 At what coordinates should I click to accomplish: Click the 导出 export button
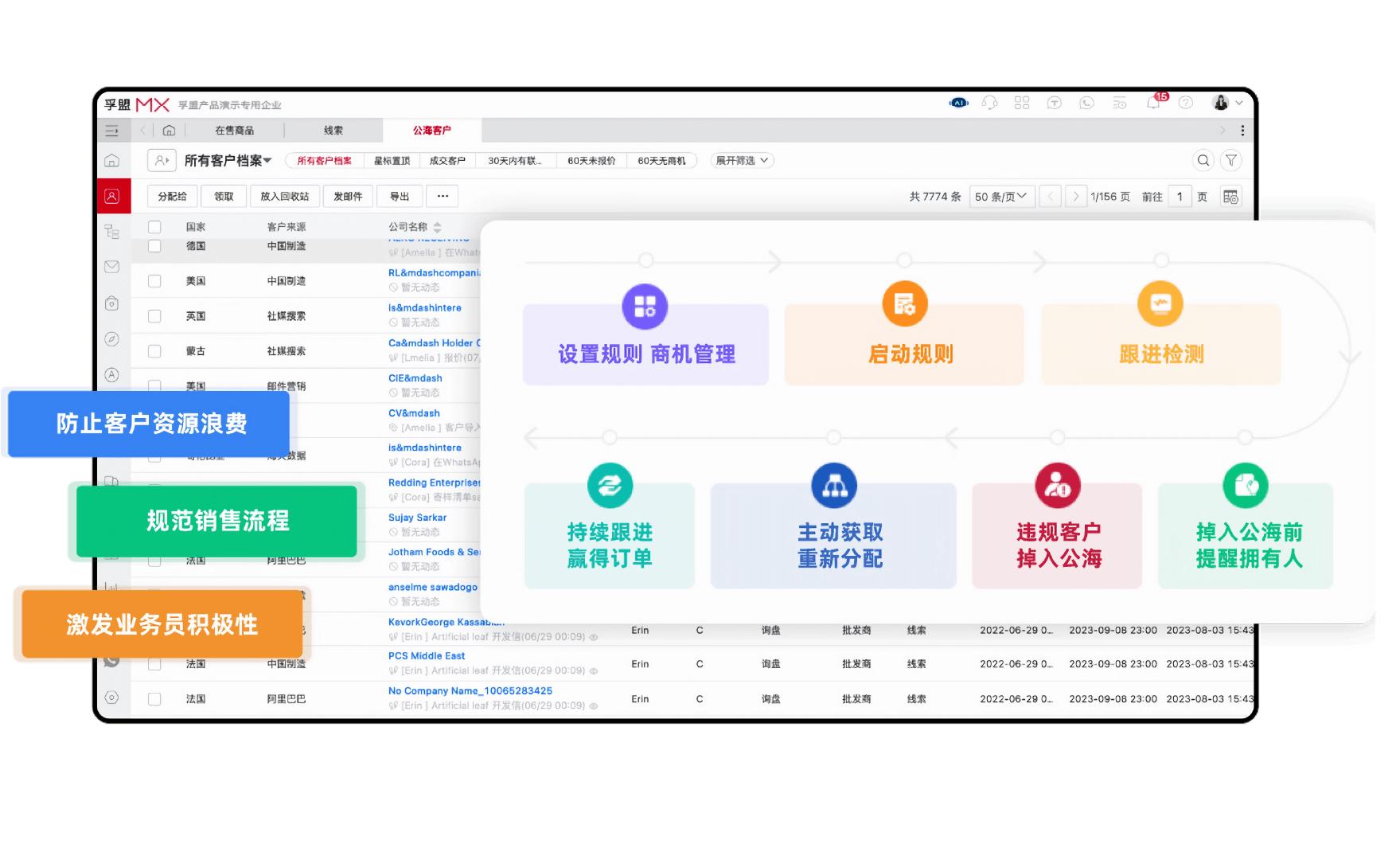[x=399, y=197]
